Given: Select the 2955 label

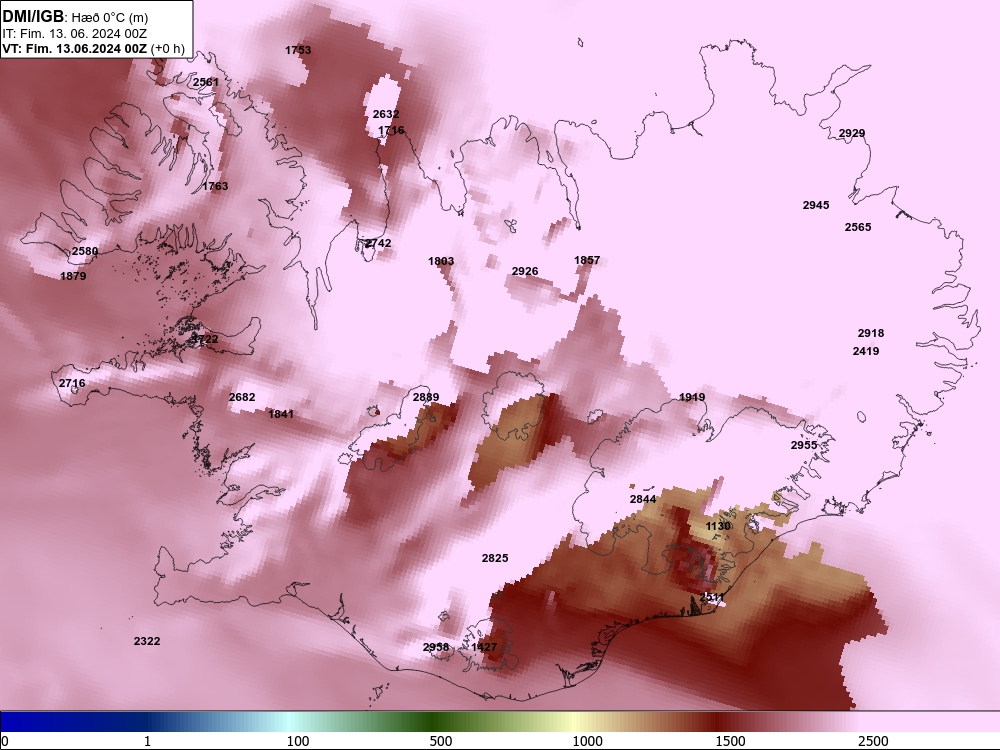Looking at the screenshot, I should [804, 445].
